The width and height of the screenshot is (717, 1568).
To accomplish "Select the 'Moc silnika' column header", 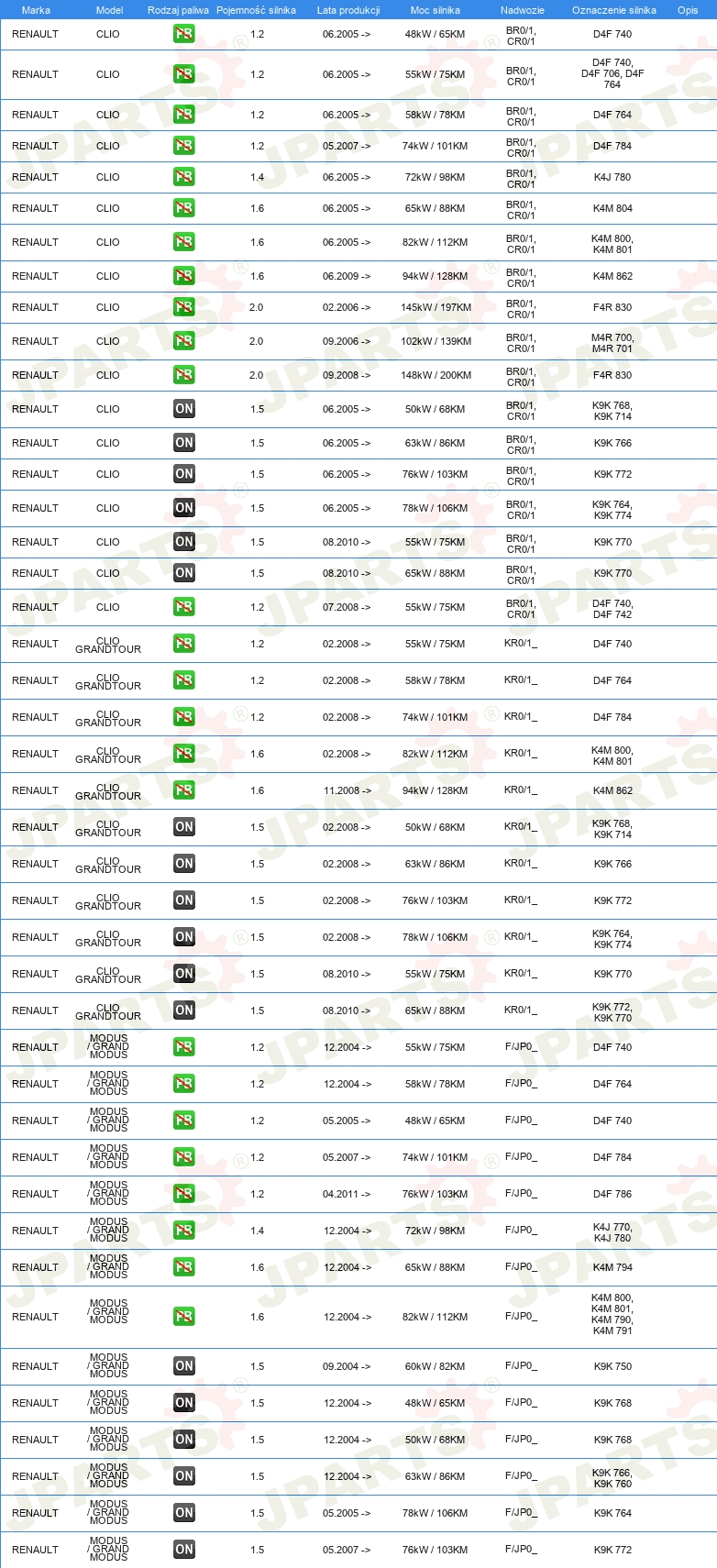I will tap(436, 10).
